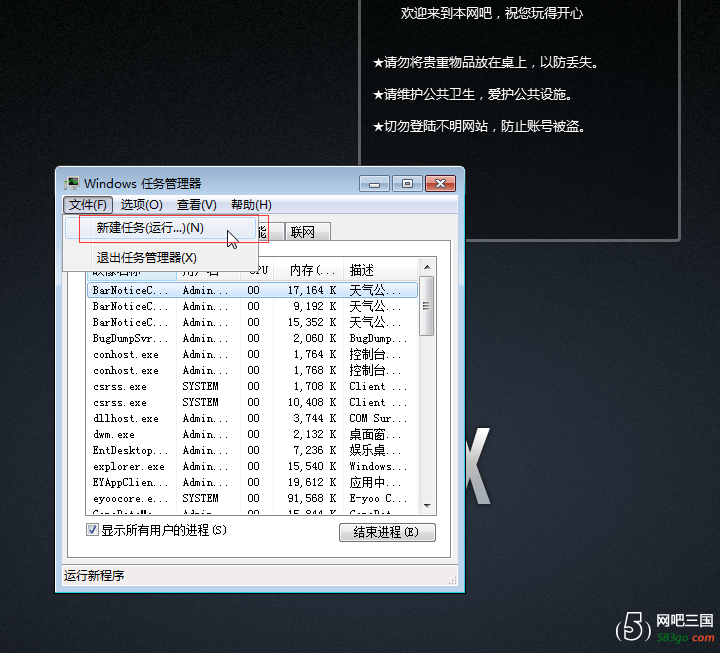Click the process list scroll down arrow
Image resolution: width=720 pixels, height=653 pixels.
pos(427,506)
